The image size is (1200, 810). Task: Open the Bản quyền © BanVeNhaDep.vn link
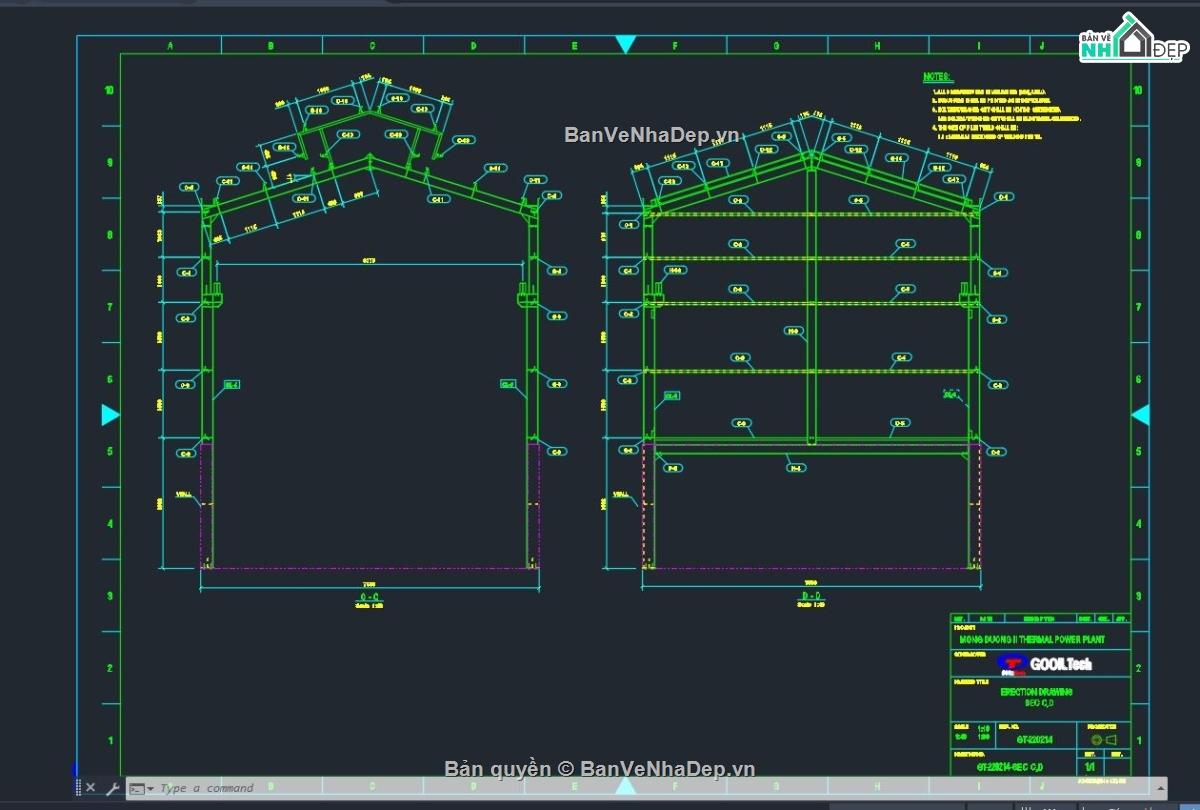pos(598,768)
